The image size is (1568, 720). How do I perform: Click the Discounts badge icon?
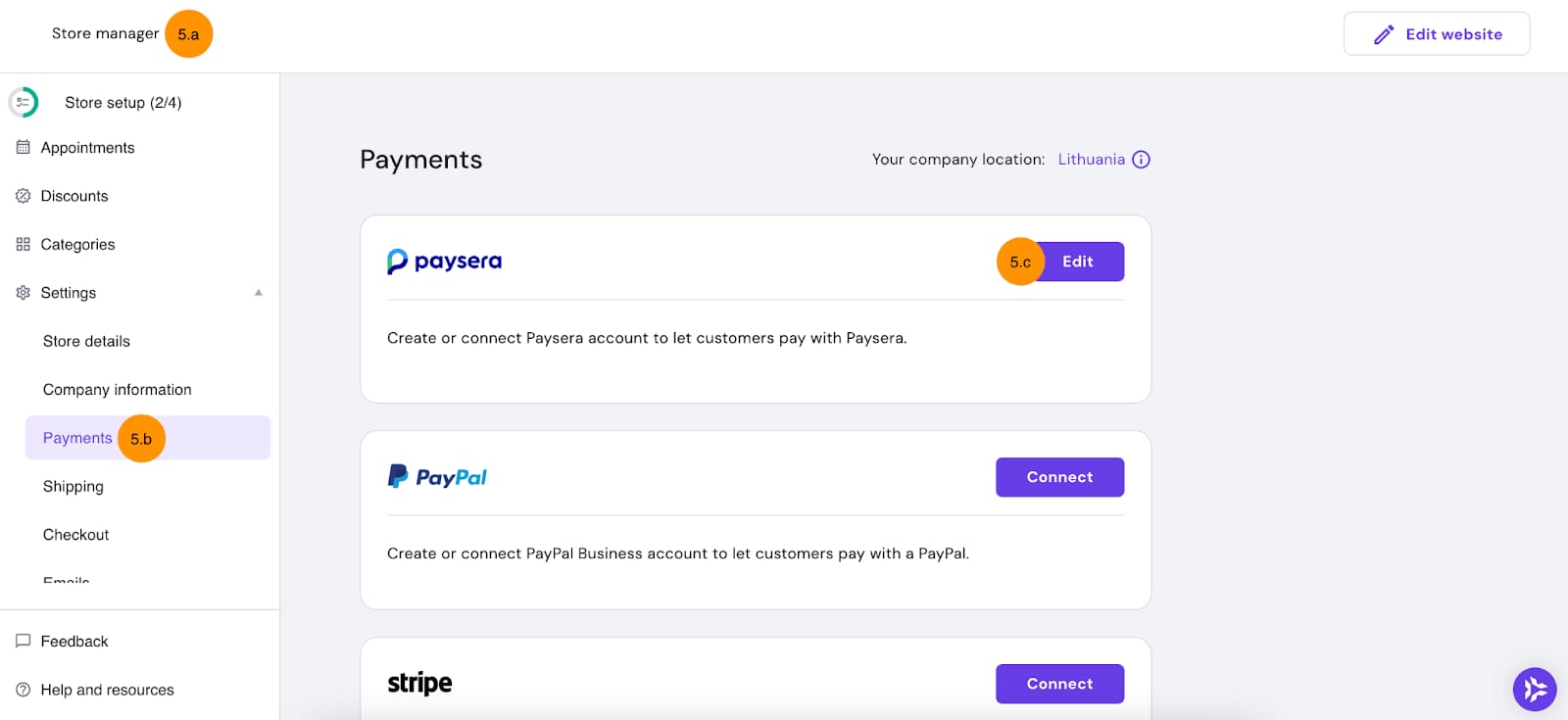click(24, 196)
